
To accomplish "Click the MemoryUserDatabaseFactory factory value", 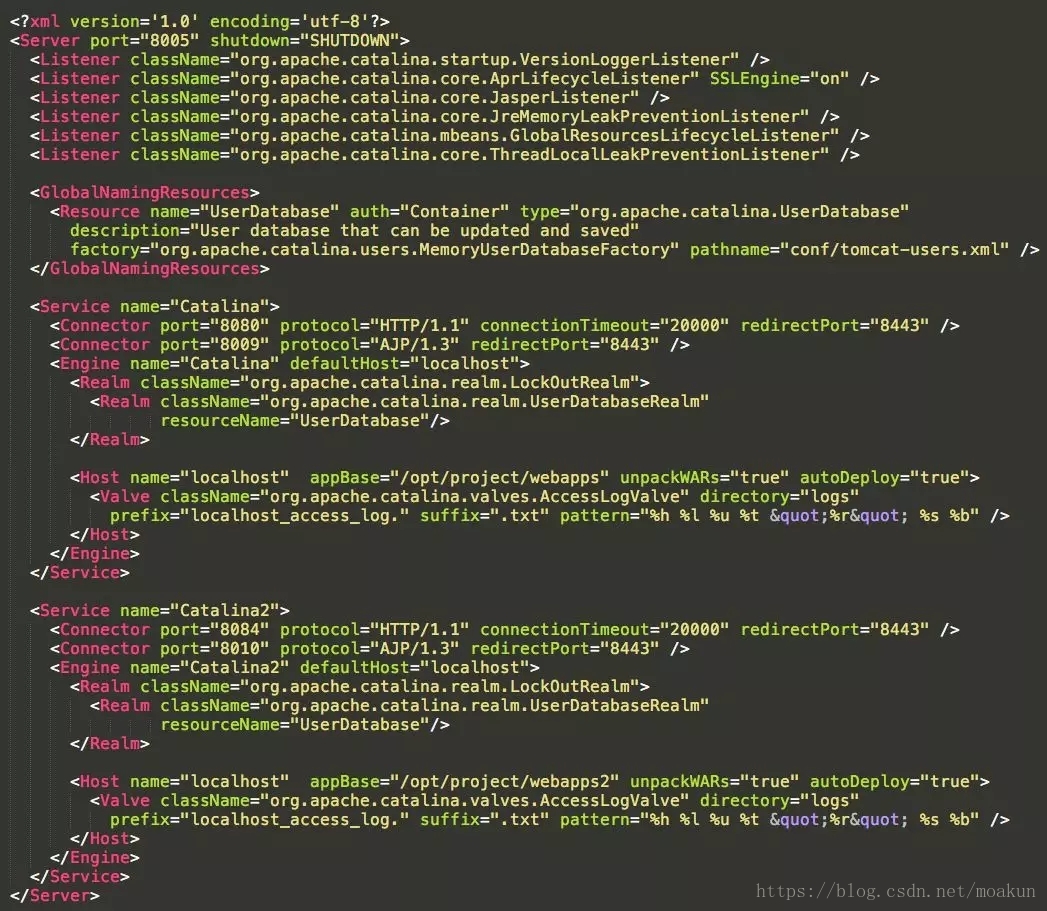I will (x=544, y=250).
